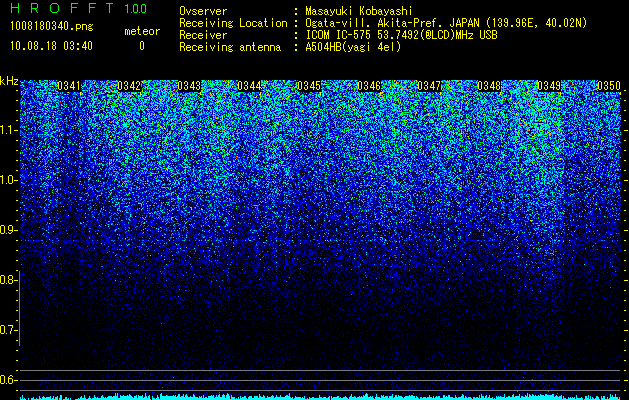Click the 0347 time marker
This screenshot has width=629, height=400.
coord(429,86)
